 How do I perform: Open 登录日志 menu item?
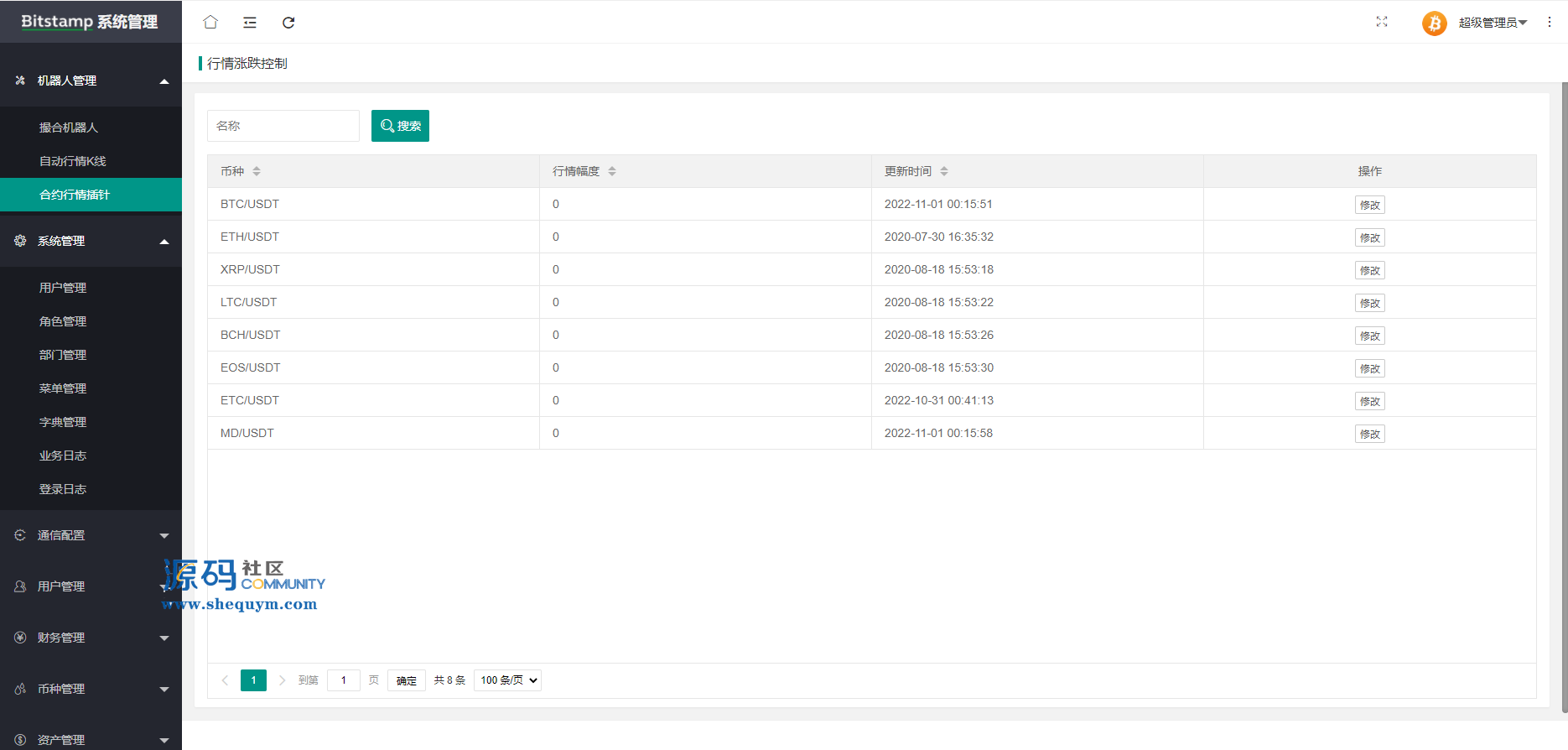(x=91, y=489)
